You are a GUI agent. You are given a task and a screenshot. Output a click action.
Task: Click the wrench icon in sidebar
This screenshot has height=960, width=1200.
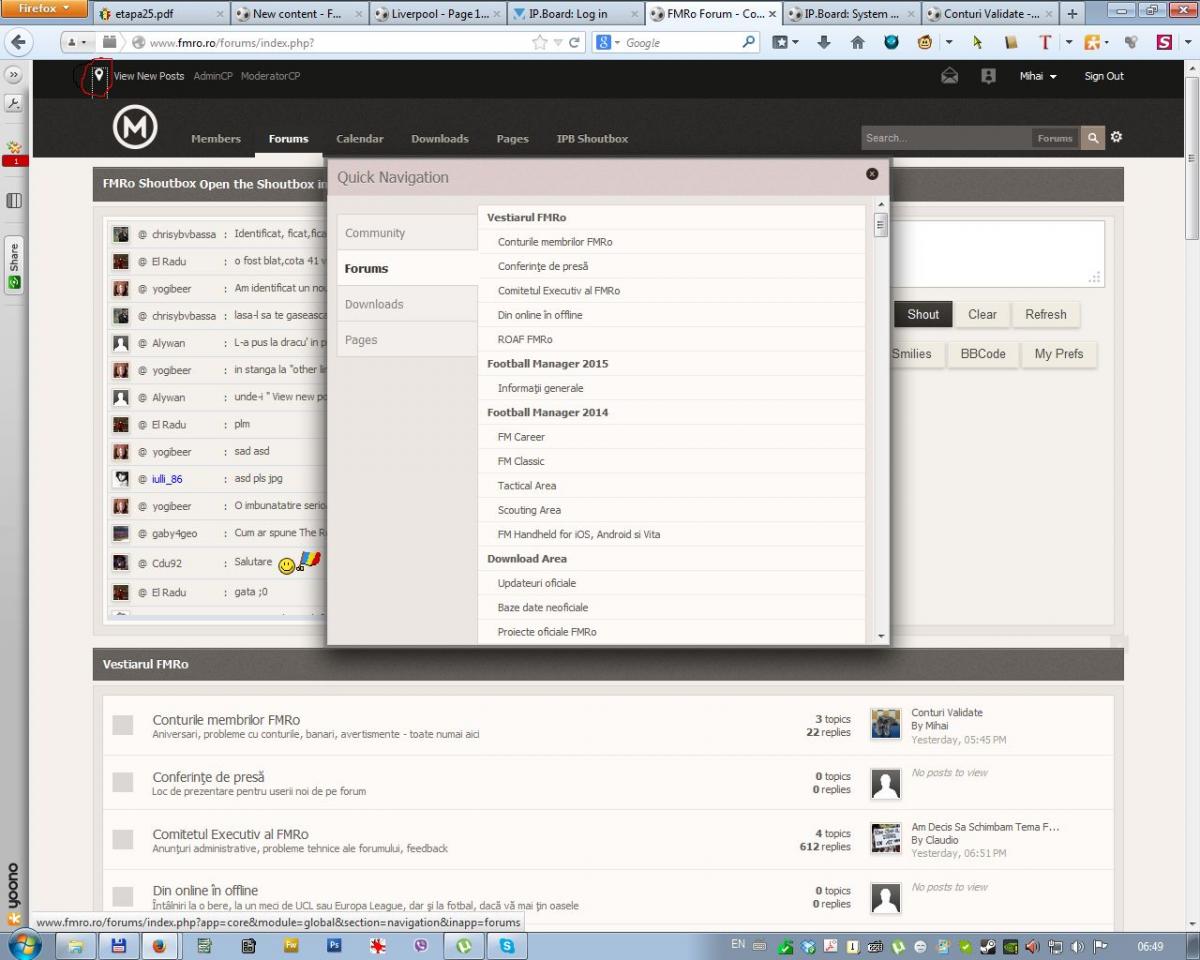coord(14,104)
